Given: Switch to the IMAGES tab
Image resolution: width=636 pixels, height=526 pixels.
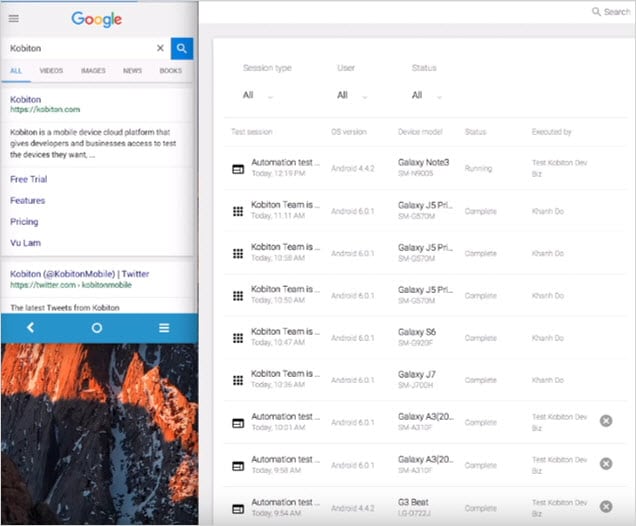Looking at the screenshot, I should click(93, 71).
